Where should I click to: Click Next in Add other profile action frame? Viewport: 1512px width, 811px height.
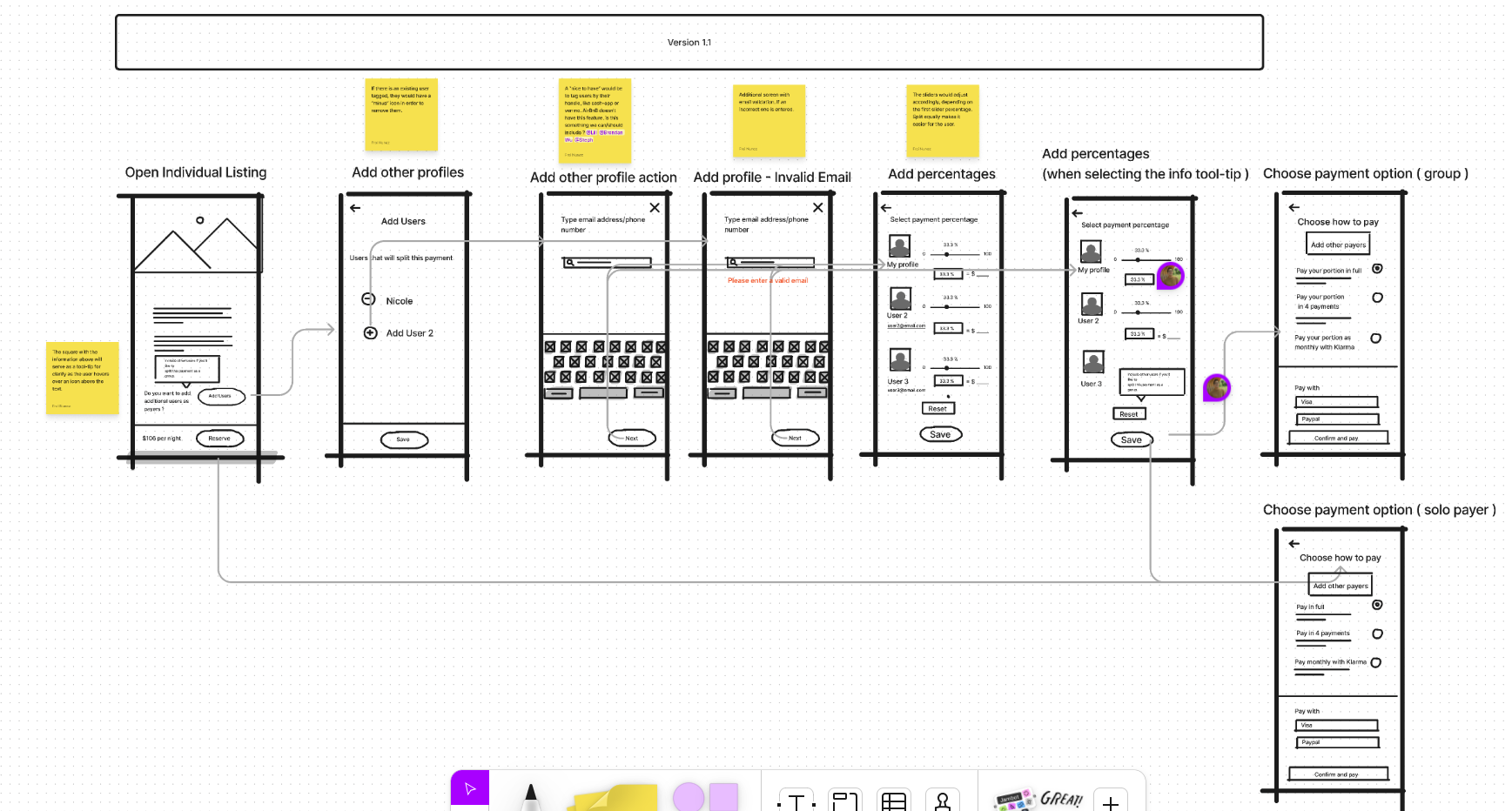pyautogui.click(x=632, y=438)
